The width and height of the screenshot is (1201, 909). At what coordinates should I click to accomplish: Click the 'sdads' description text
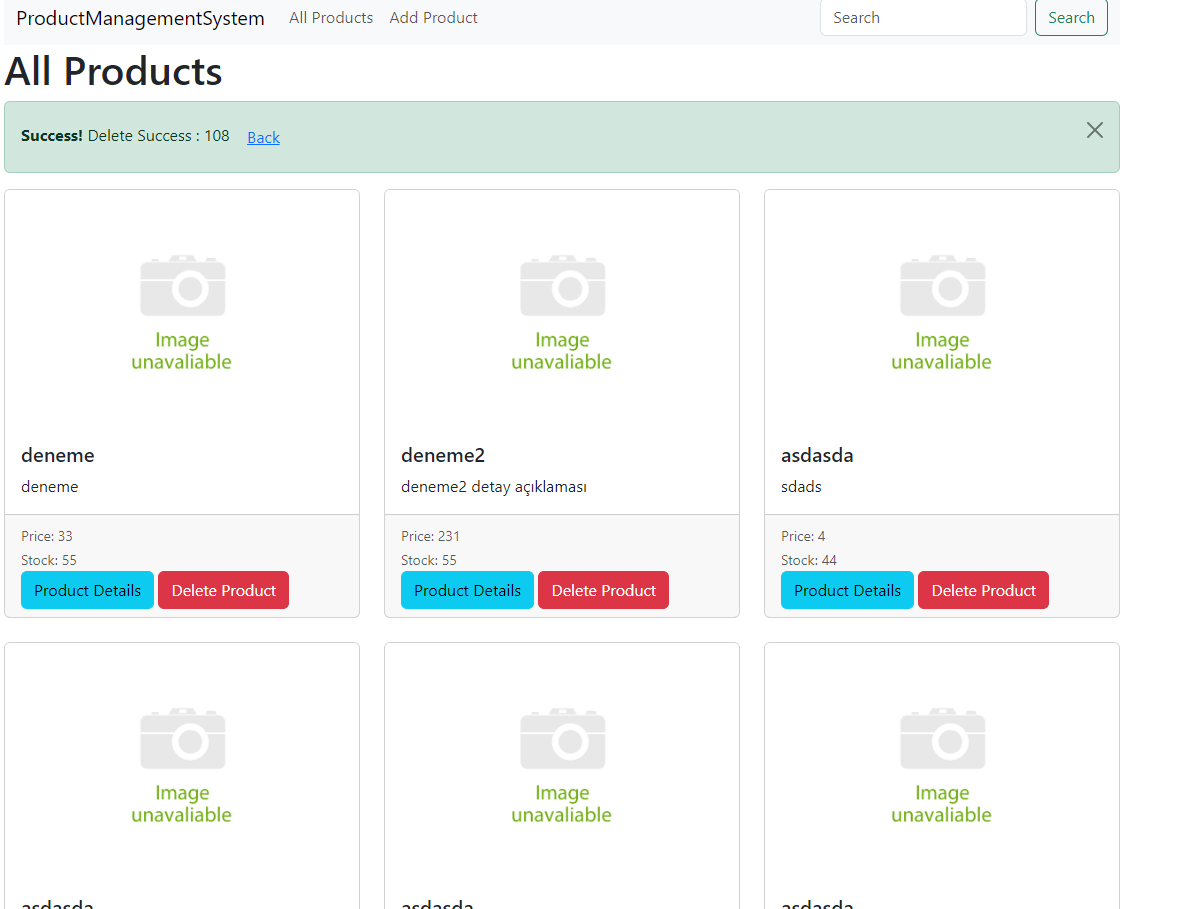801,487
